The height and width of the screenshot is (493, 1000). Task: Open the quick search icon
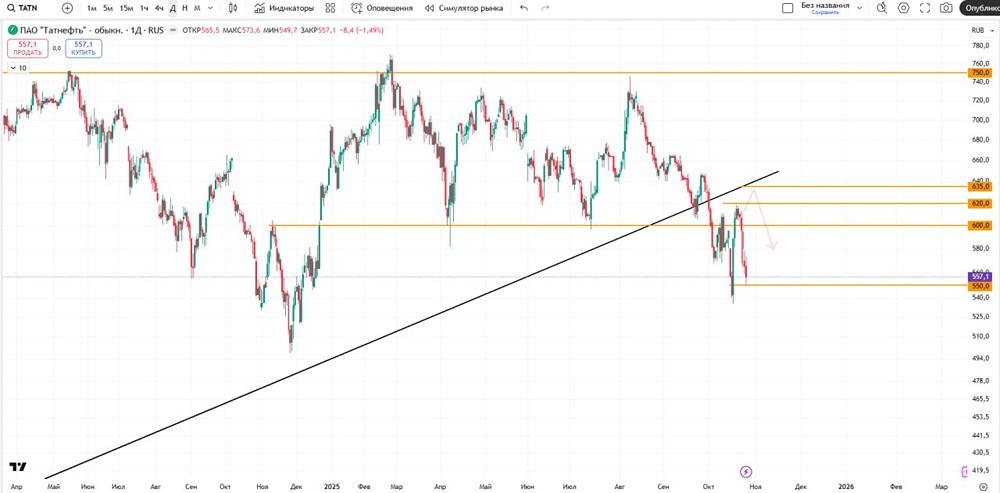(x=882, y=8)
